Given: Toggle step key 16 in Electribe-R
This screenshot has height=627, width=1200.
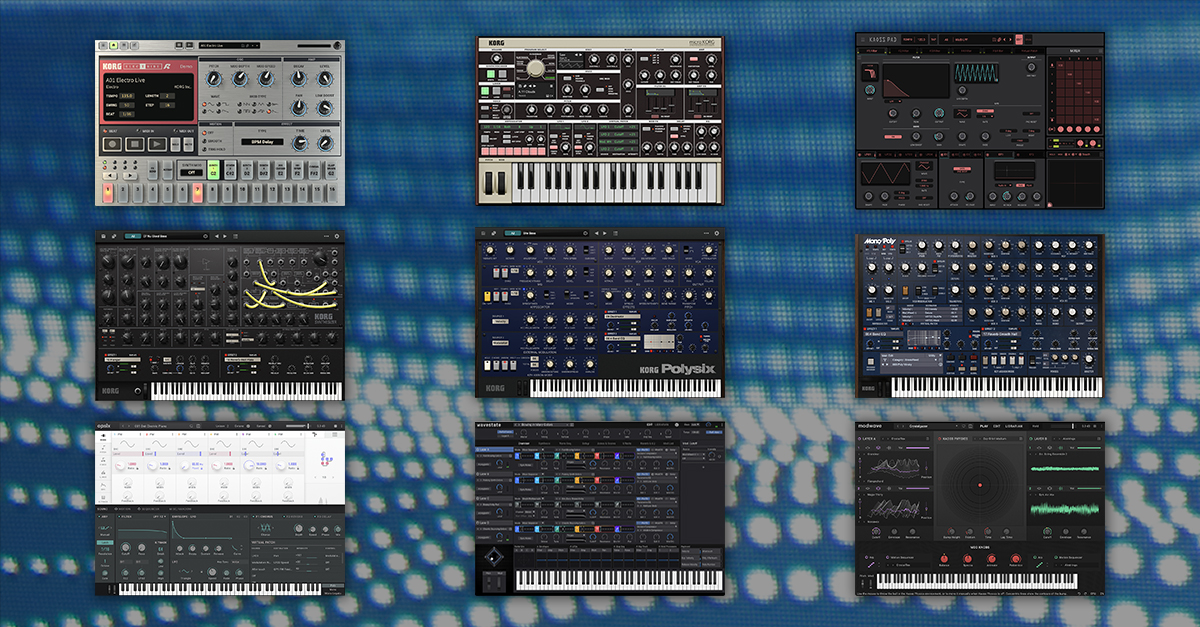Looking at the screenshot, I should coord(332,193).
